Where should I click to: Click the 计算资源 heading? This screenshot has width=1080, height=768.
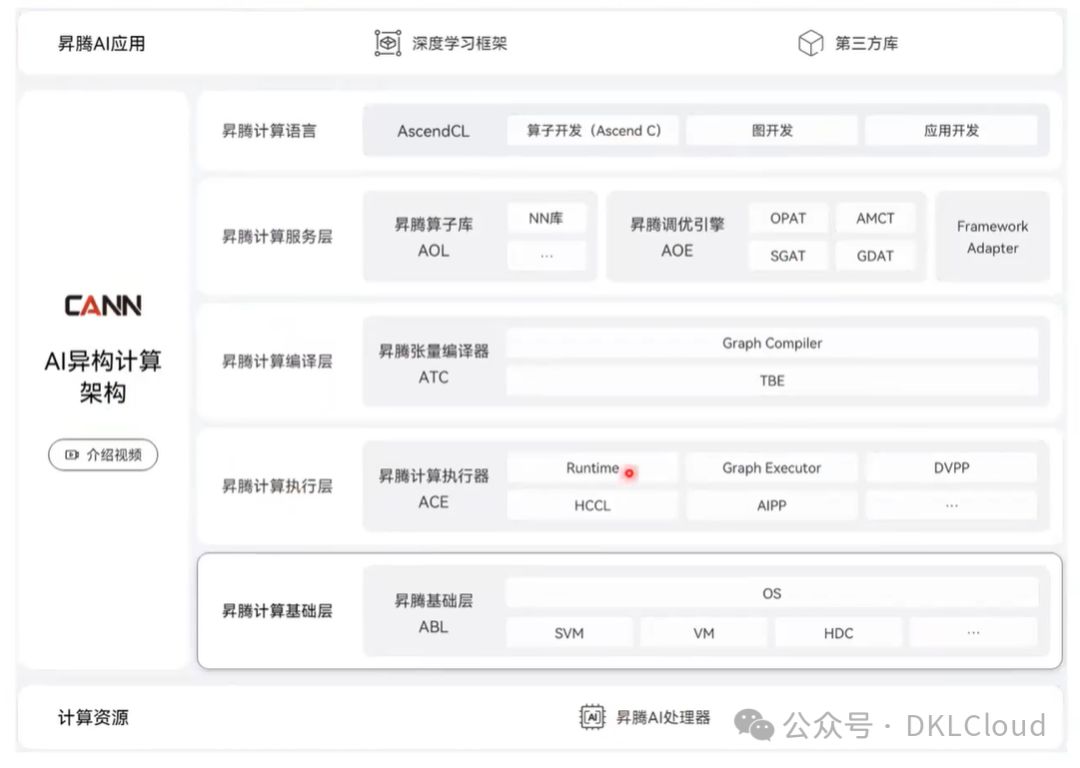93,718
